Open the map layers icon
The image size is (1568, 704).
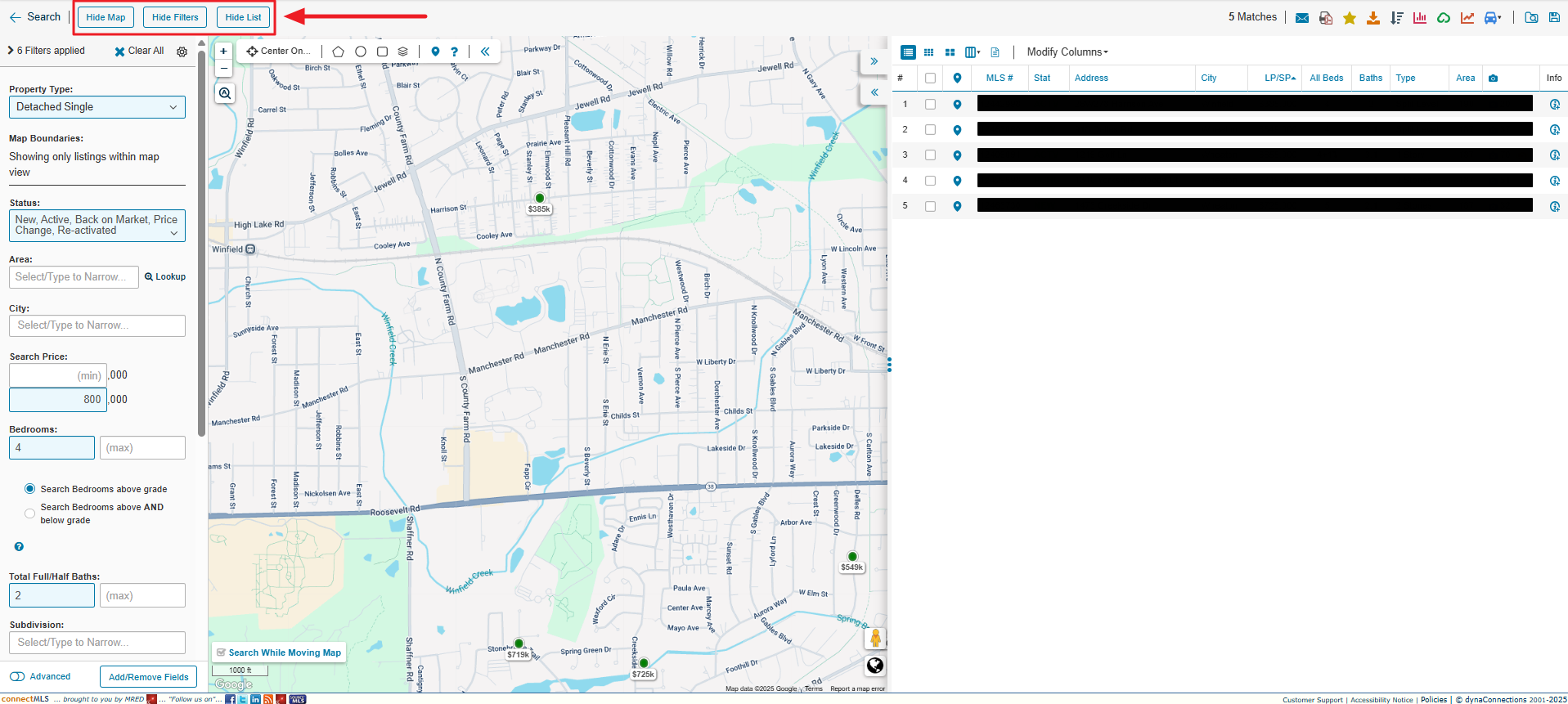(x=402, y=52)
